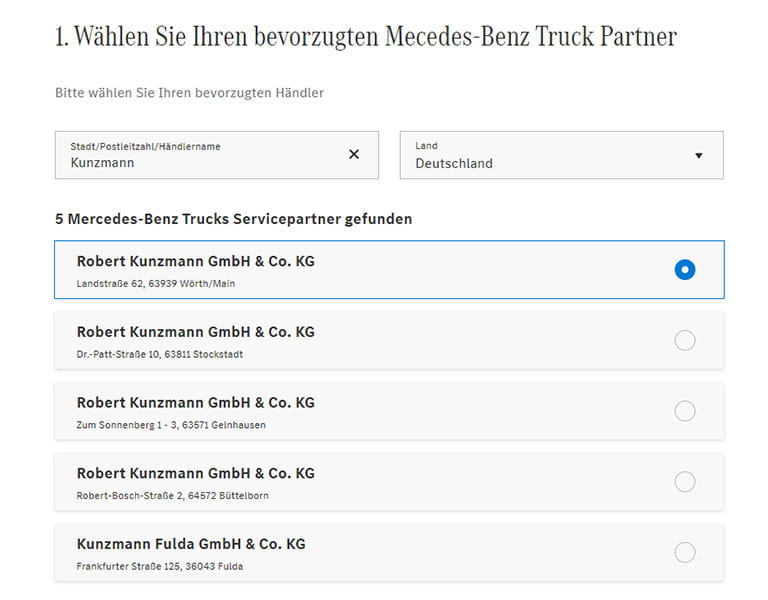Select the radio button for Stockstadt dealer

coord(685,341)
